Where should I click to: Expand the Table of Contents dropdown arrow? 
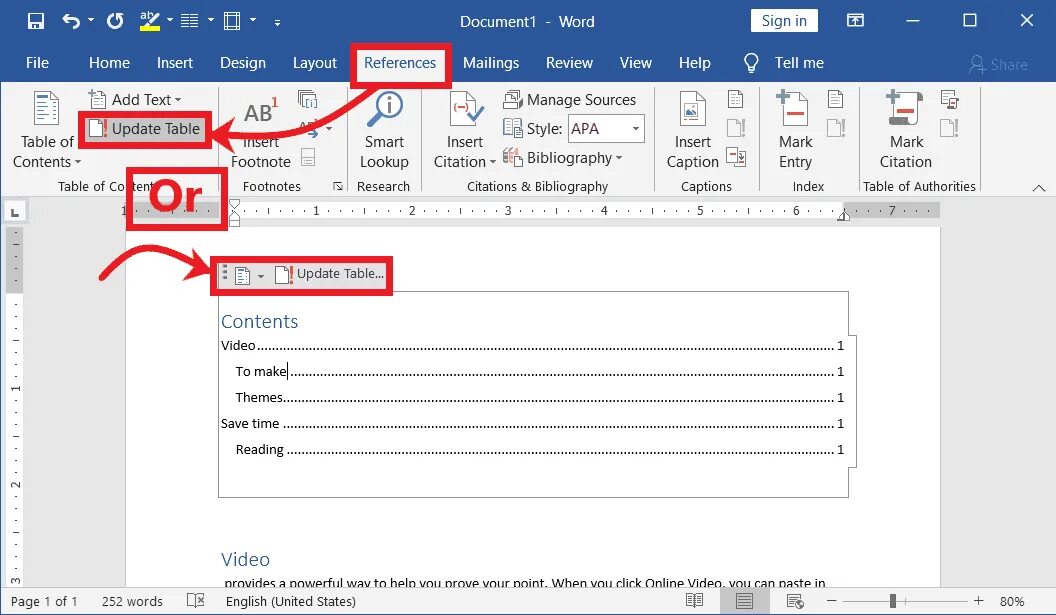tap(77, 162)
